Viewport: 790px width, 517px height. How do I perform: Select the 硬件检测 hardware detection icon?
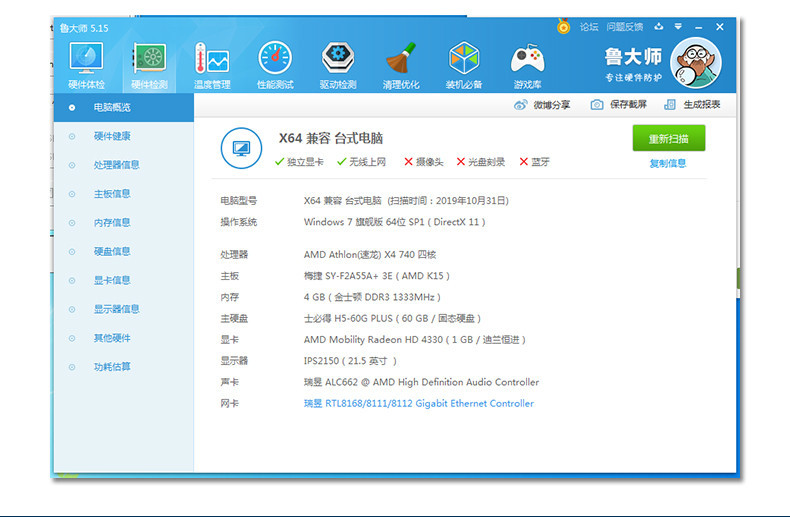[x=150, y=66]
